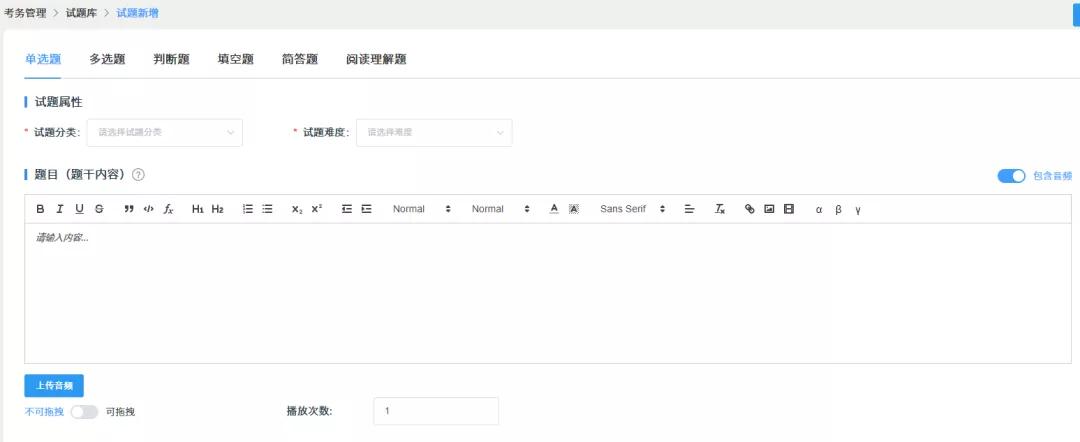Insert the gamma symbol

pos(858,210)
